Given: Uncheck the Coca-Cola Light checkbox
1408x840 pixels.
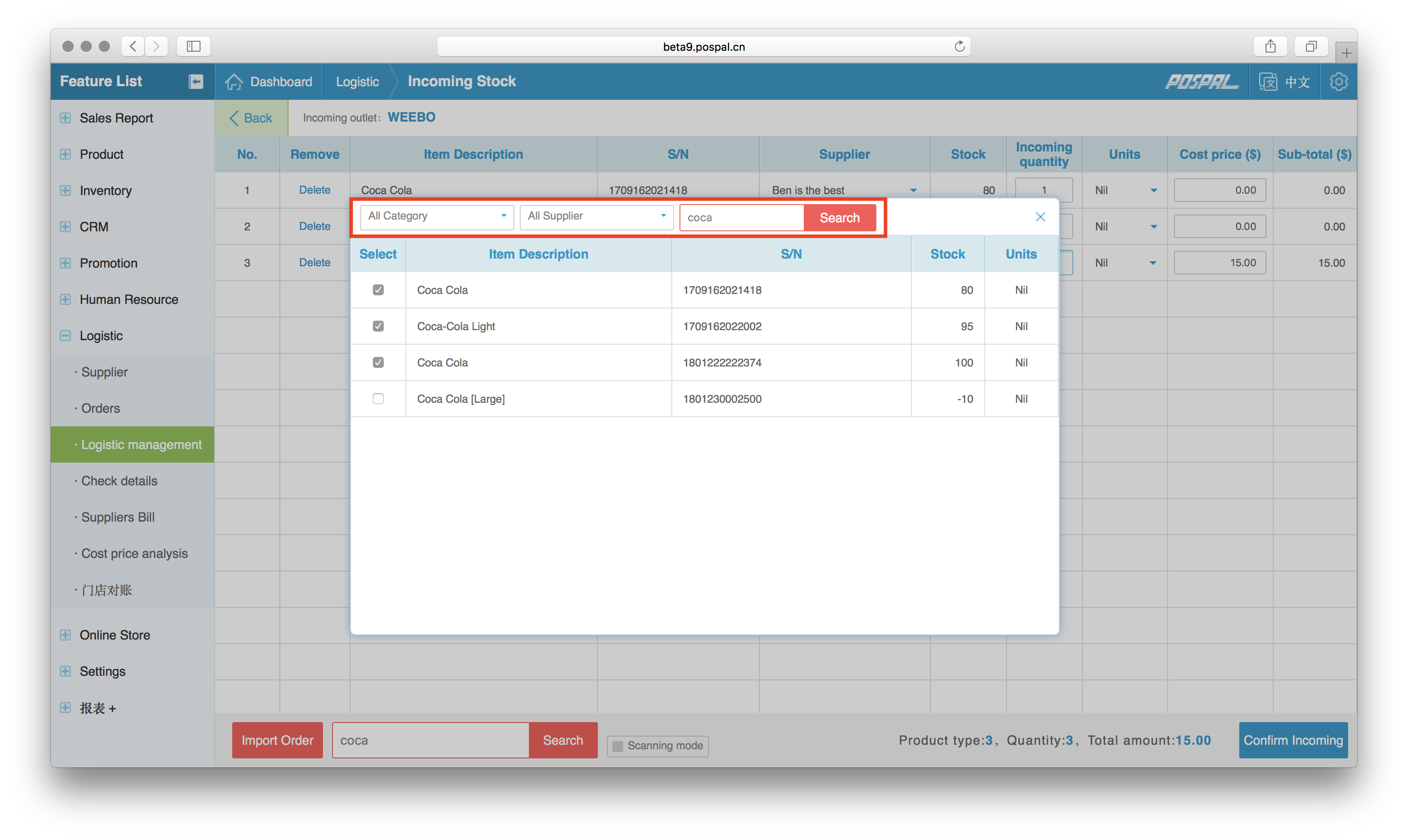Looking at the screenshot, I should [x=379, y=326].
